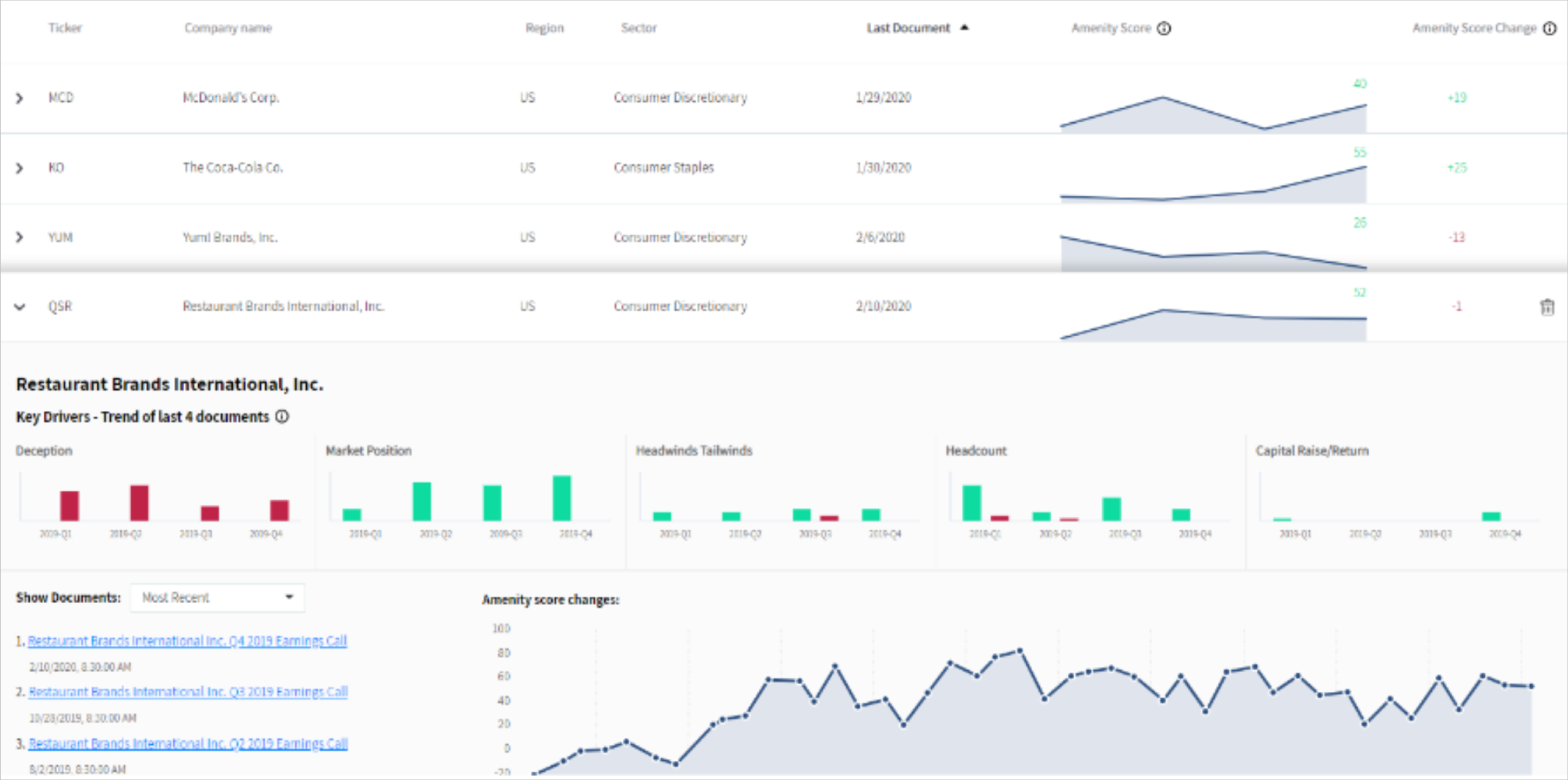
Task: Click the Coca-Cola Amenity Score sparkline
Action: click(1213, 184)
